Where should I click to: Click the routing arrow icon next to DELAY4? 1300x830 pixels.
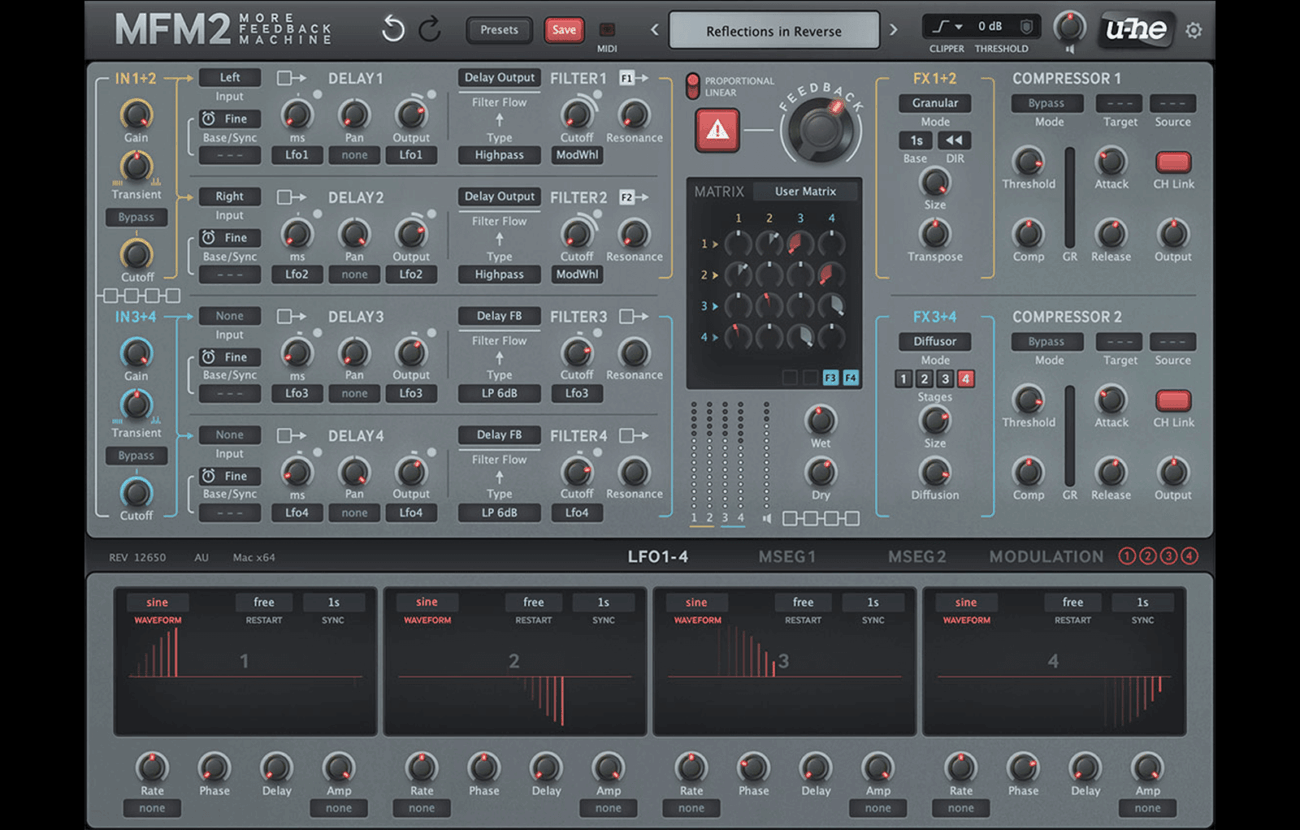click(292, 435)
